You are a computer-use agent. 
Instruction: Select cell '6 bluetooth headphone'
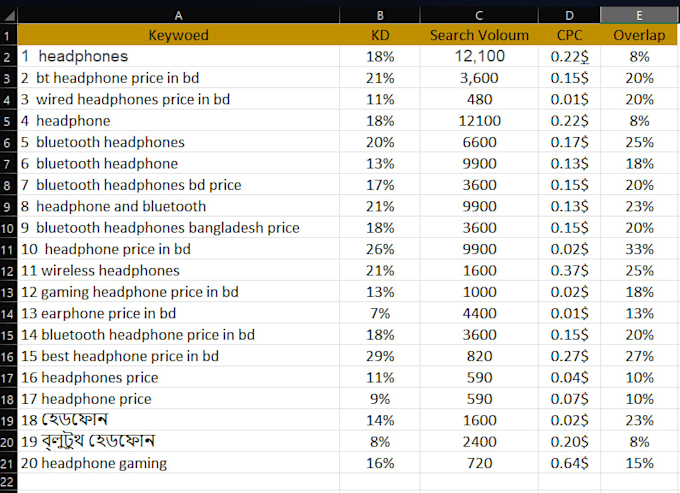(x=178, y=163)
